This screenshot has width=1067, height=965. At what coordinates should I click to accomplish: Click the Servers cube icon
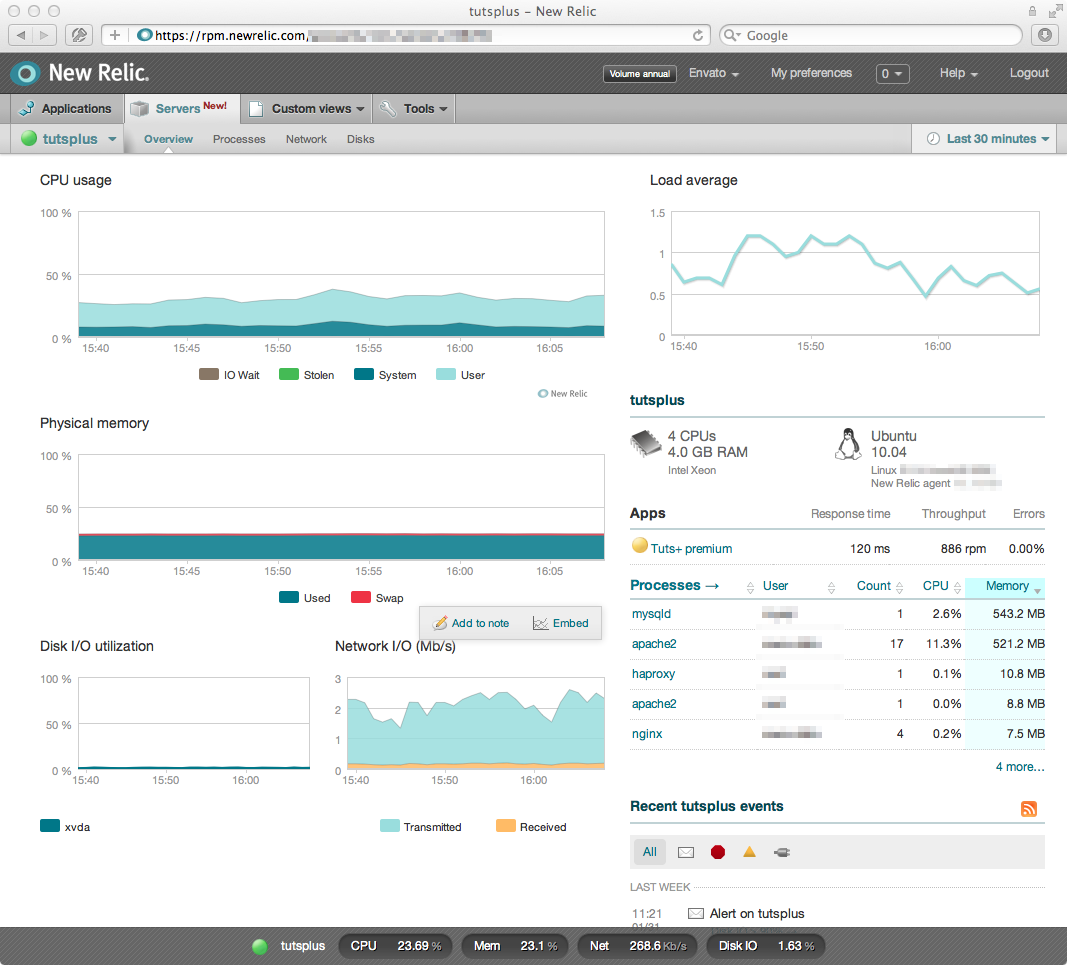coord(139,108)
